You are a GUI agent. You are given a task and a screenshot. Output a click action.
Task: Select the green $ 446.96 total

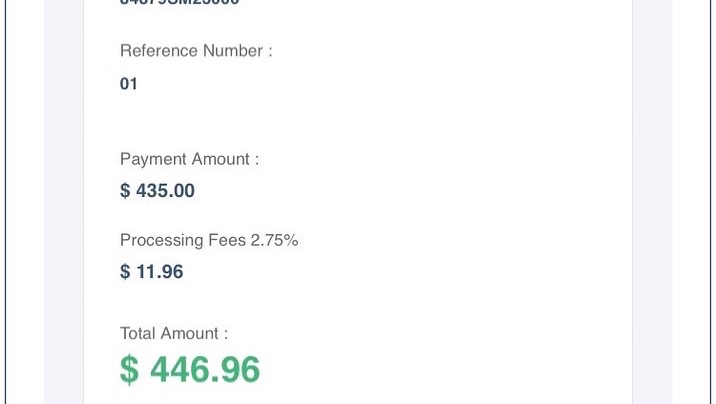tap(190, 369)
